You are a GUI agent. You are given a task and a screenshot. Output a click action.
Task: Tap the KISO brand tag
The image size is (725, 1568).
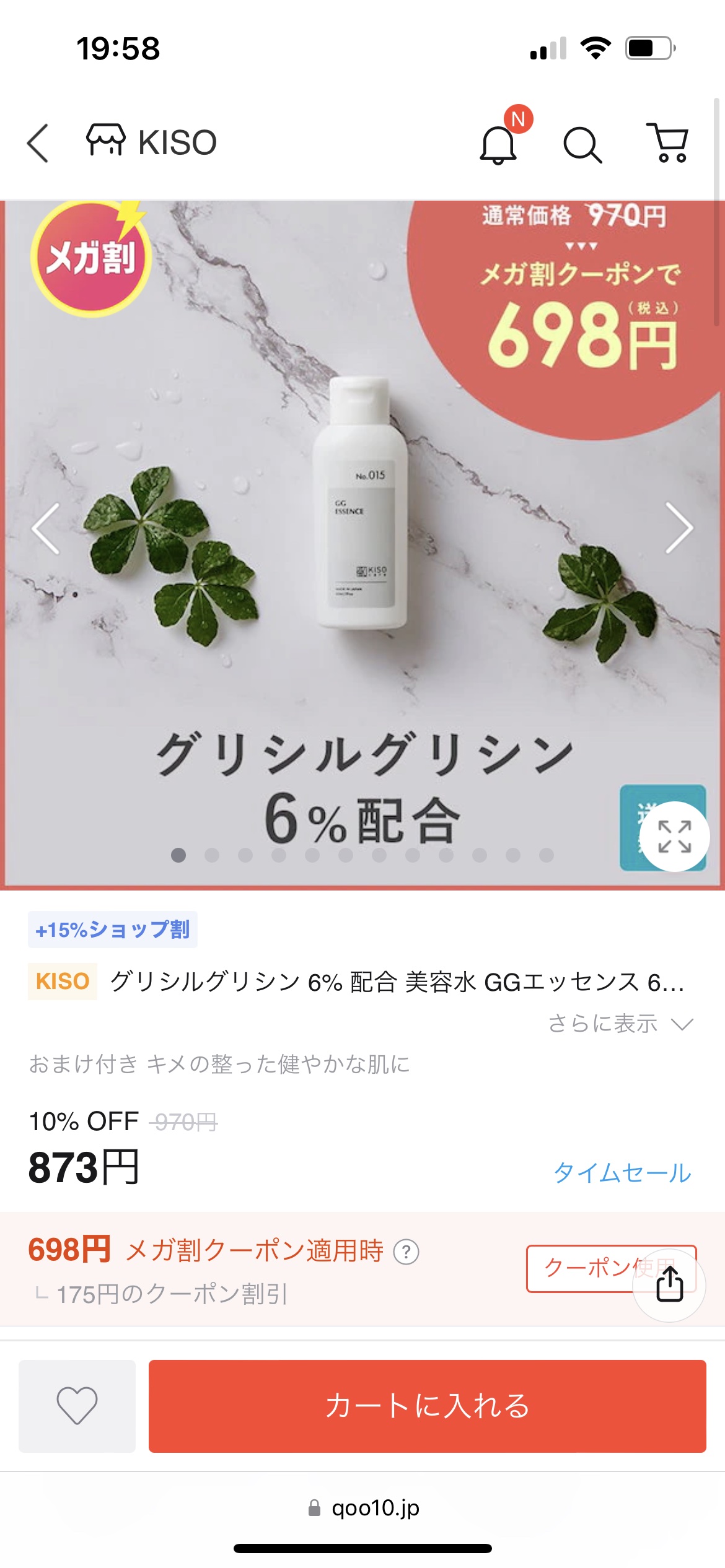coord(63,982)
